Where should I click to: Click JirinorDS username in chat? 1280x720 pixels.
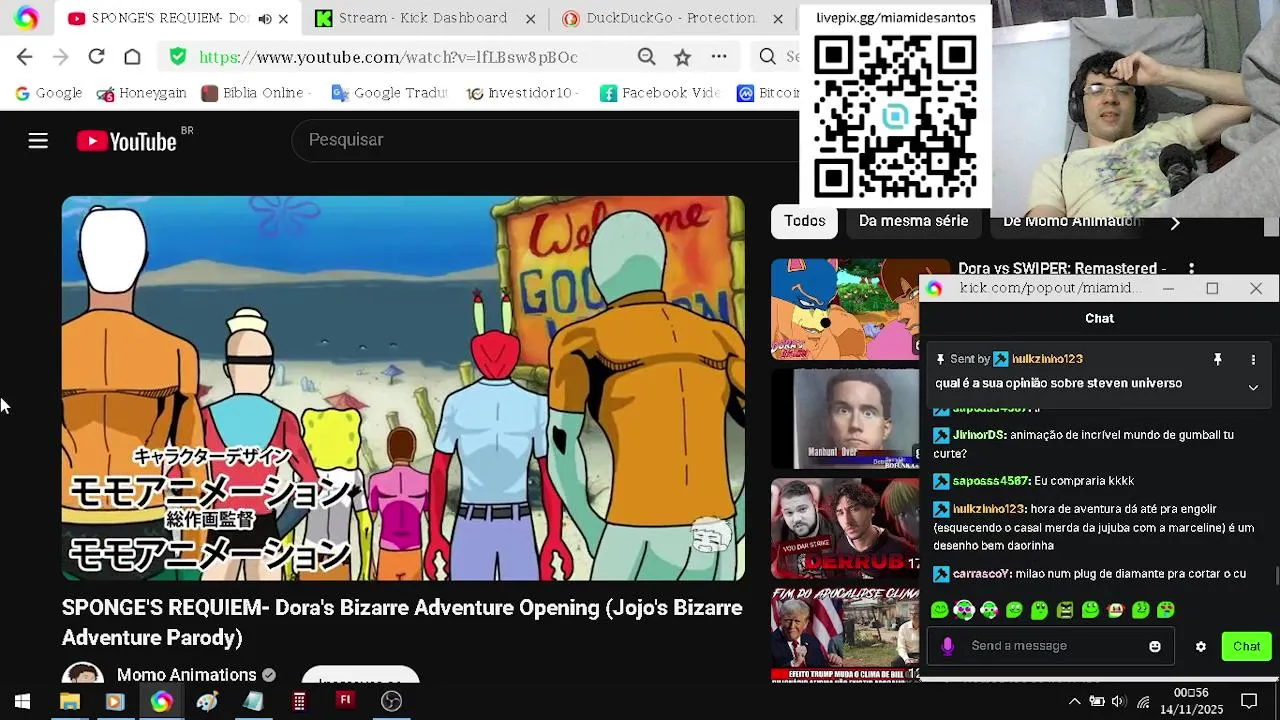tap(978, 435)
